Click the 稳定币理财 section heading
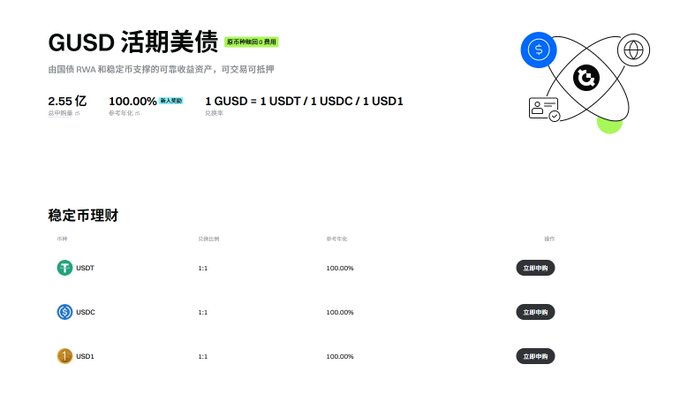The image size is (680, 395). (83, 215)
